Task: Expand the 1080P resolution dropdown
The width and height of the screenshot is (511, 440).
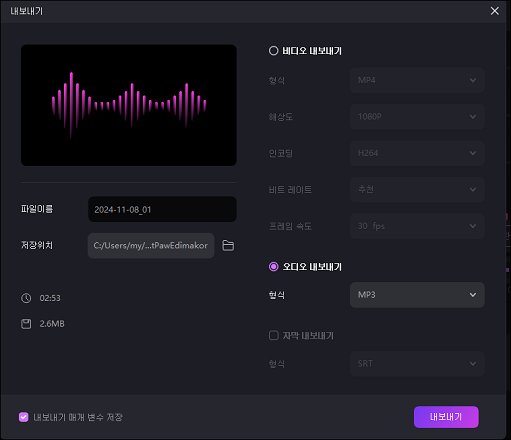Action: [x=417, y=117]
